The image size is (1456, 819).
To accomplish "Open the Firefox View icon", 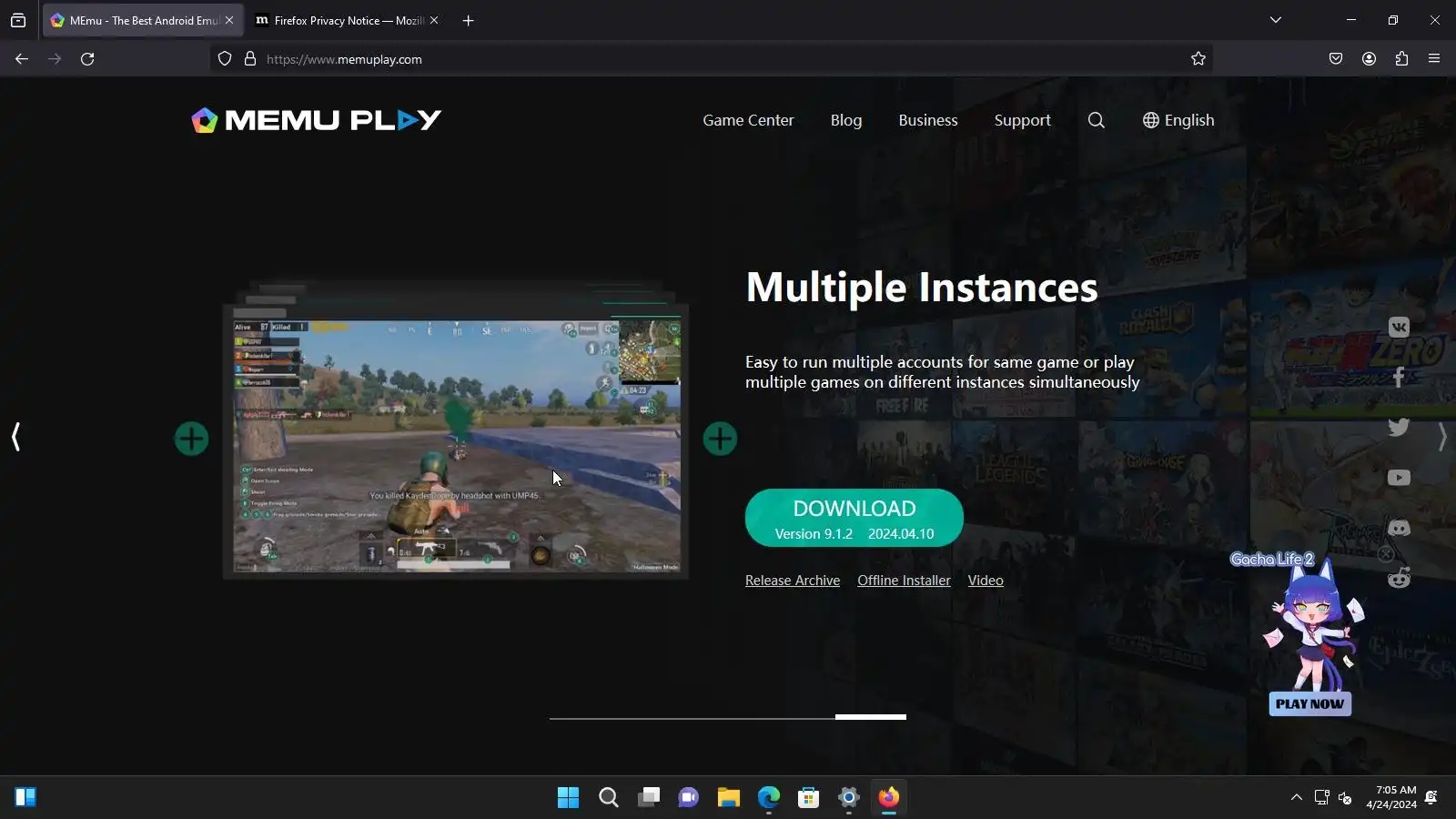I will click(18, 20).
